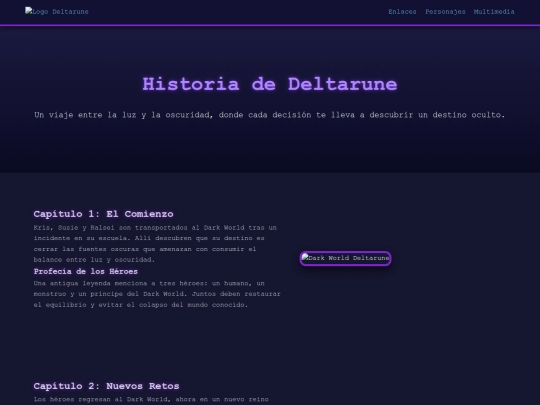The height and width of the screenshot is (405, 540).
Task: Open the Enlaces navigation link
Action: 402,12
